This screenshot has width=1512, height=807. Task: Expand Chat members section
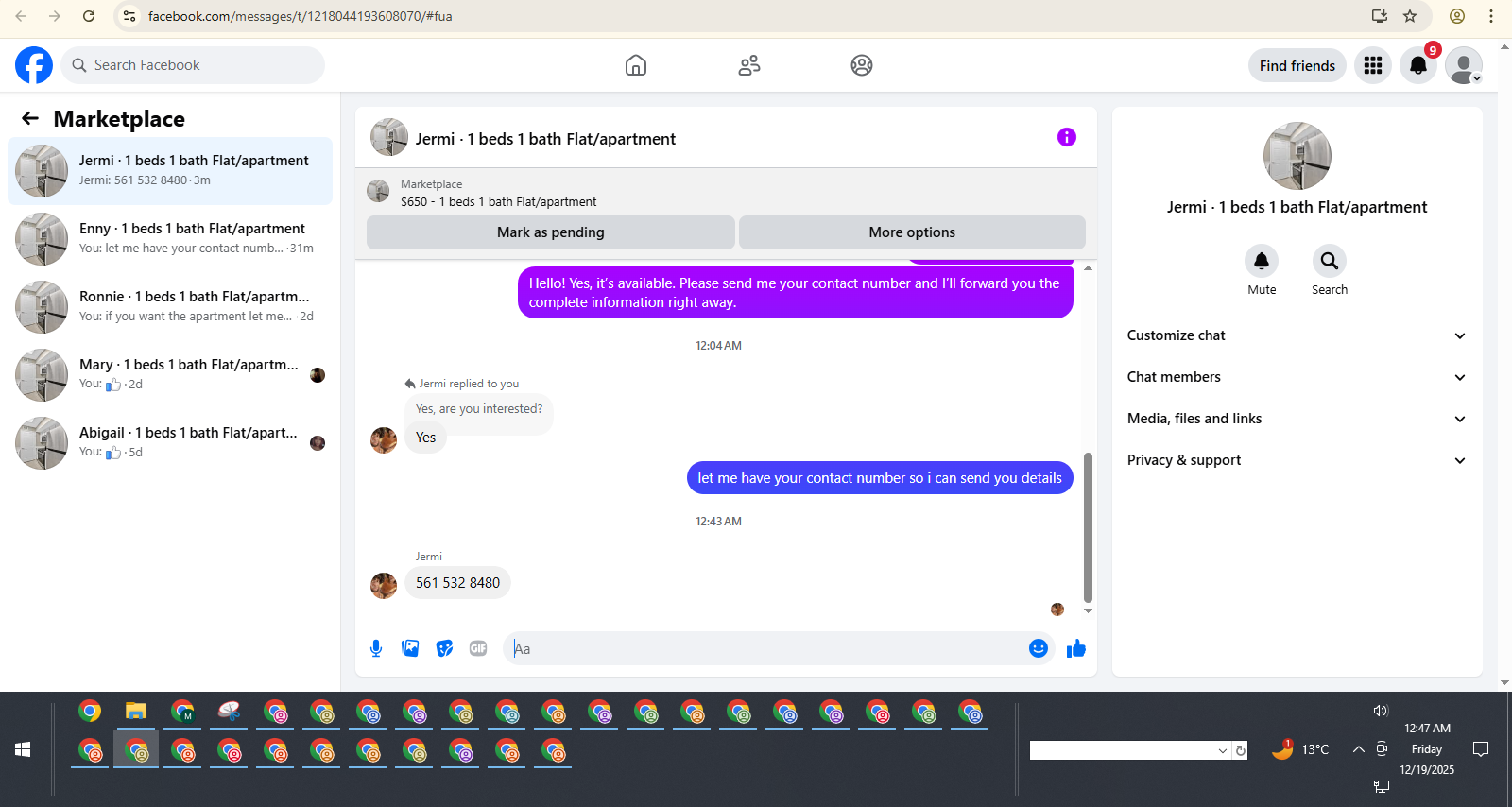point(1297,377)
